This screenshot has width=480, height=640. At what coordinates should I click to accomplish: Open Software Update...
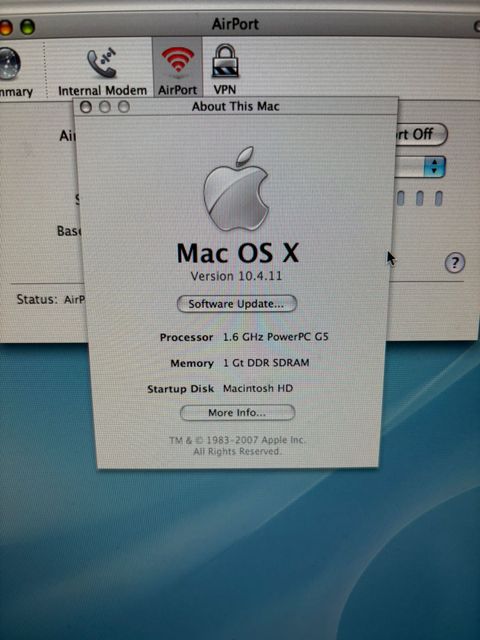coord(237,304)
